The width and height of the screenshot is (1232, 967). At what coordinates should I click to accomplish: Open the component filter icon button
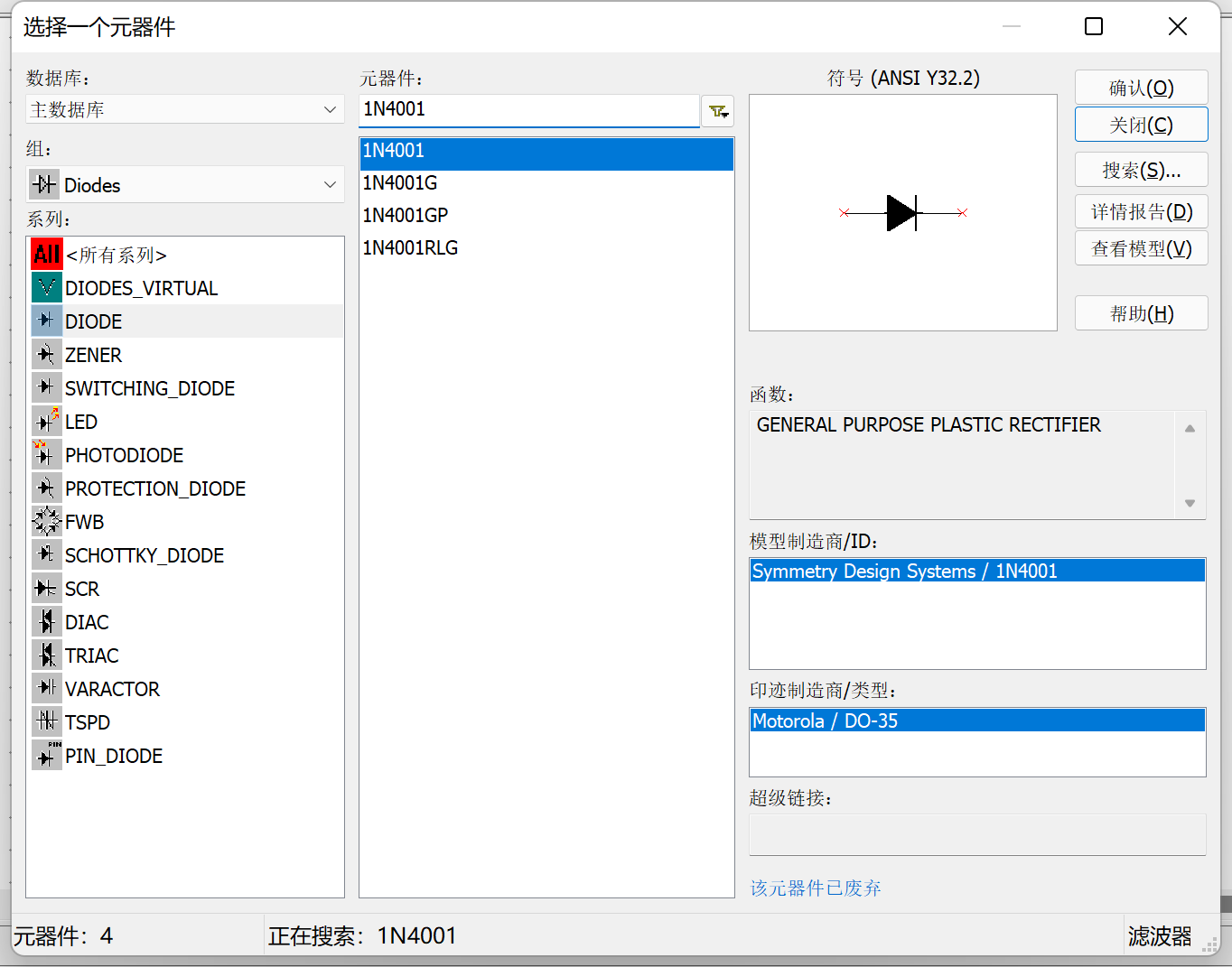(718, 111)
